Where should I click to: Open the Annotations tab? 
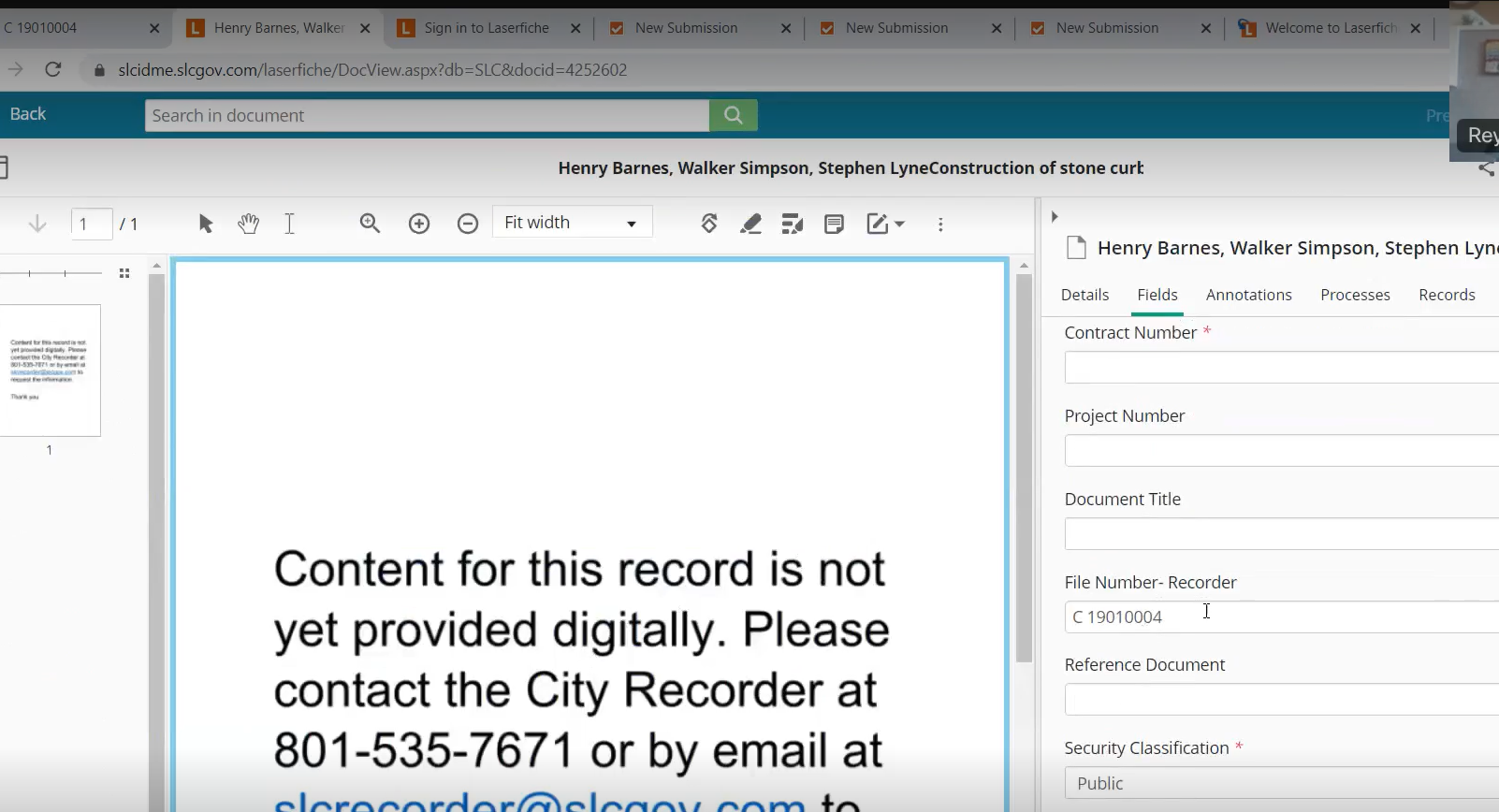tap(1248, 295)
